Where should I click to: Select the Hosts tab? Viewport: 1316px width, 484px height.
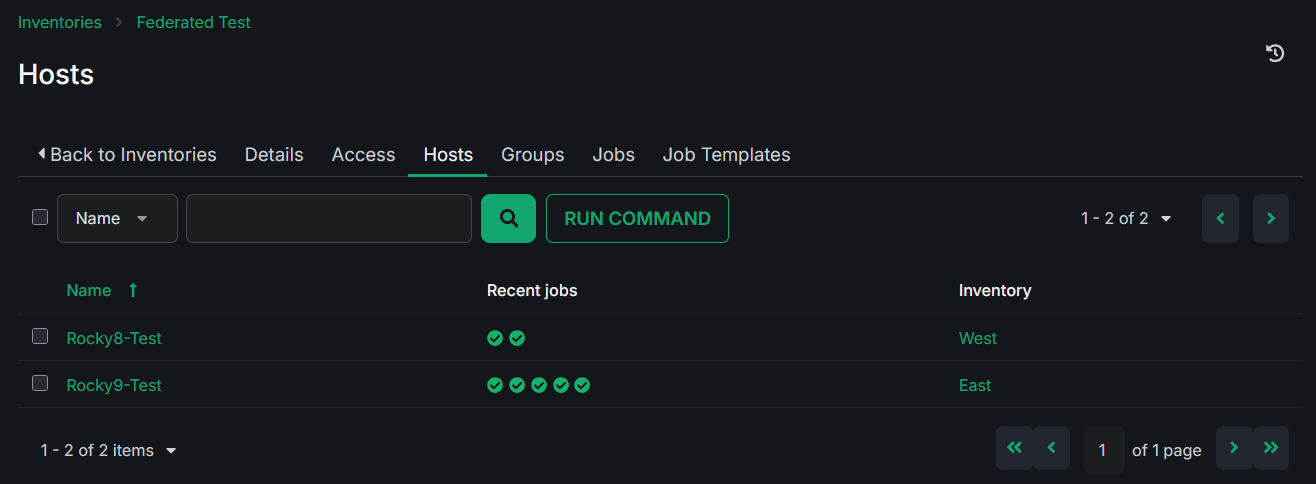point(448,154)
